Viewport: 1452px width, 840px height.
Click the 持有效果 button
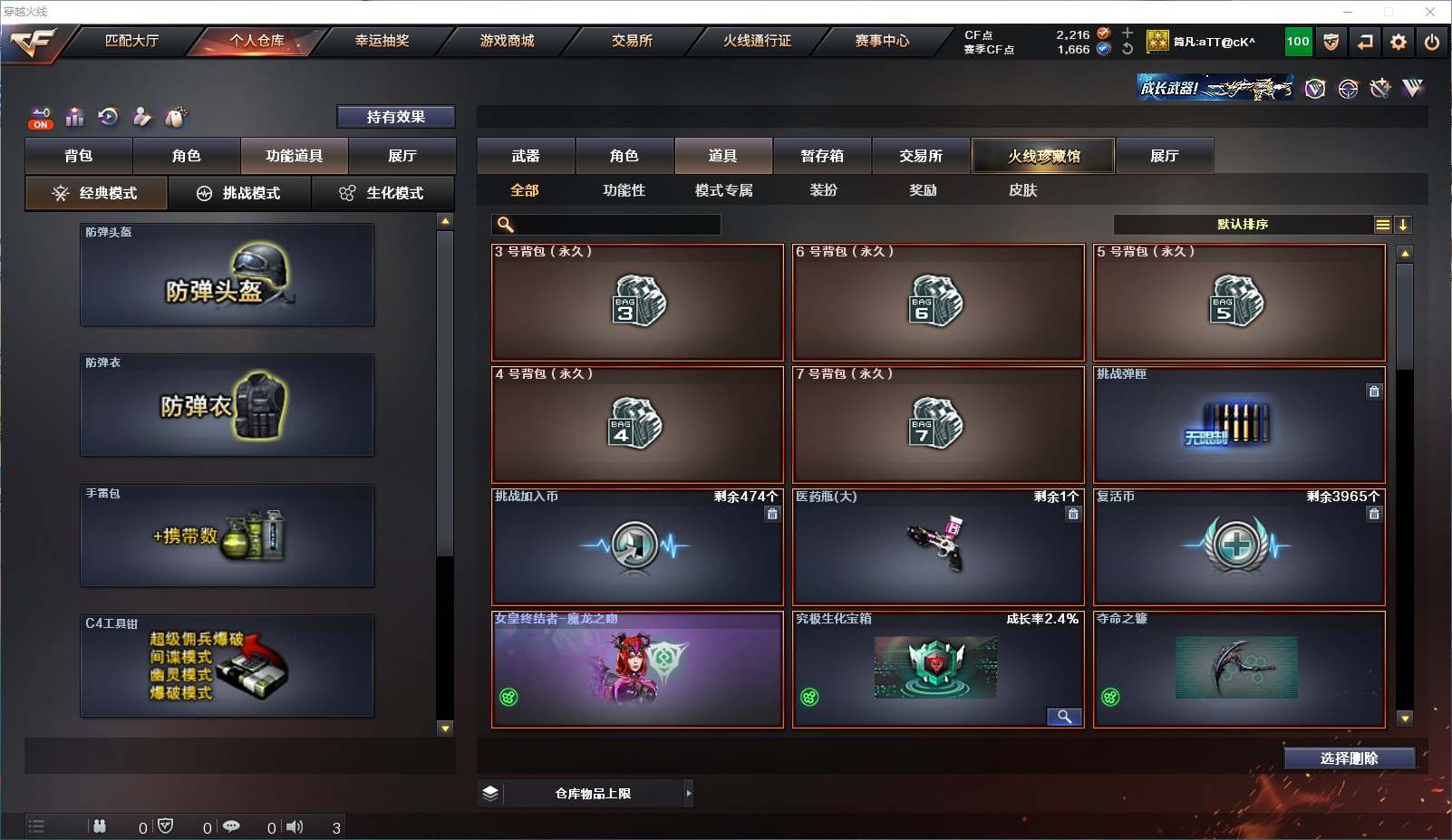[396, 117]
